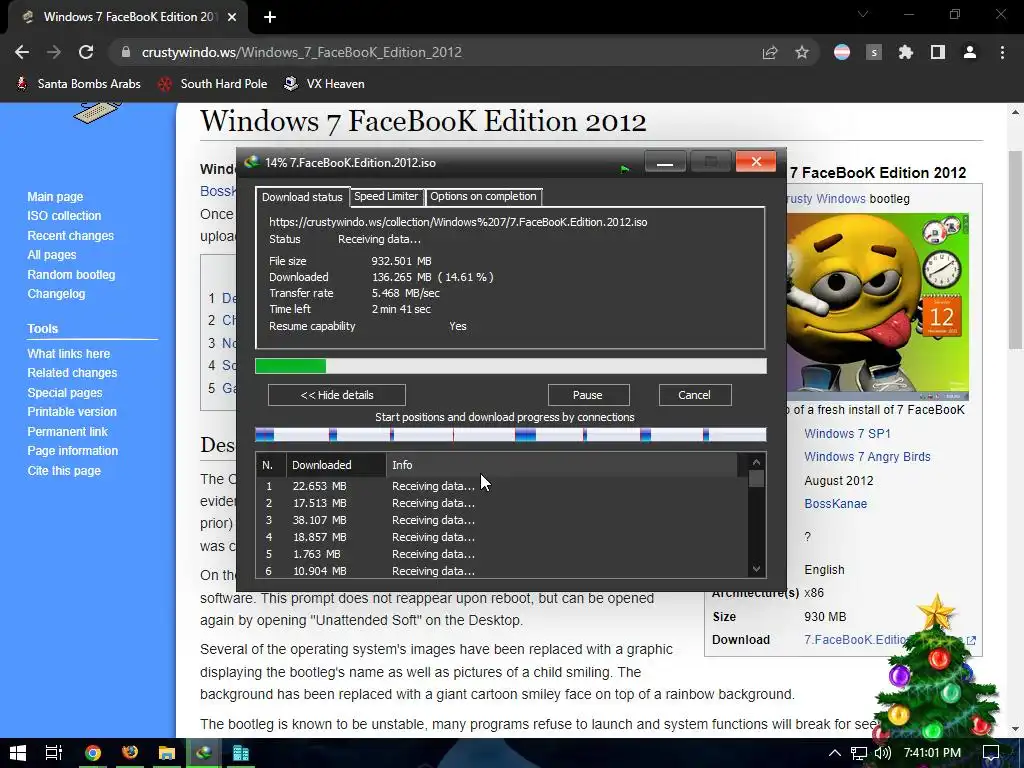This screenshot has height=768, width=1024.
Task: Open the Changelog sidebar link
Action: coord(56,294)
